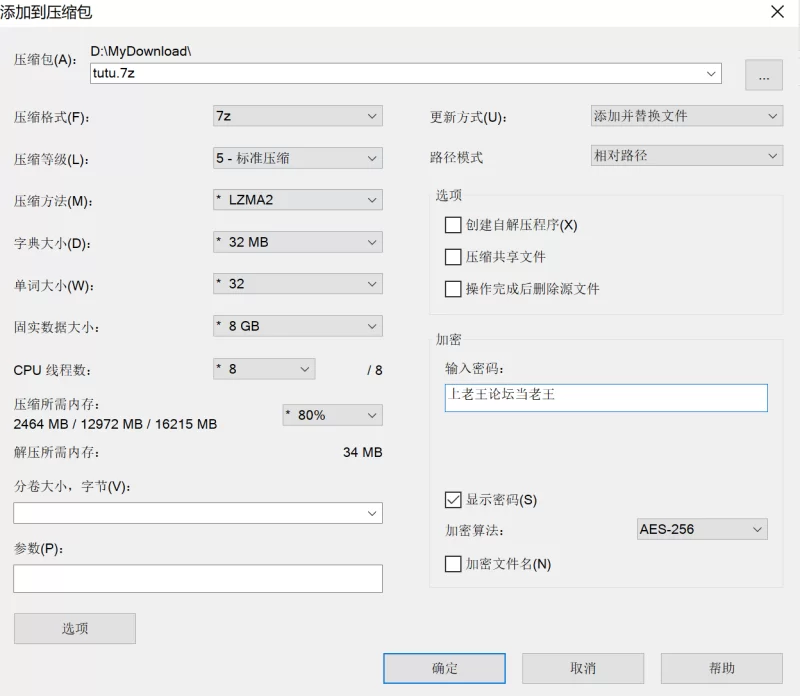The height and width of the screenshot is (696, 800).
Task: Expand the 8 GB solid block size dropdown
Action: click(x=297, y=326)
